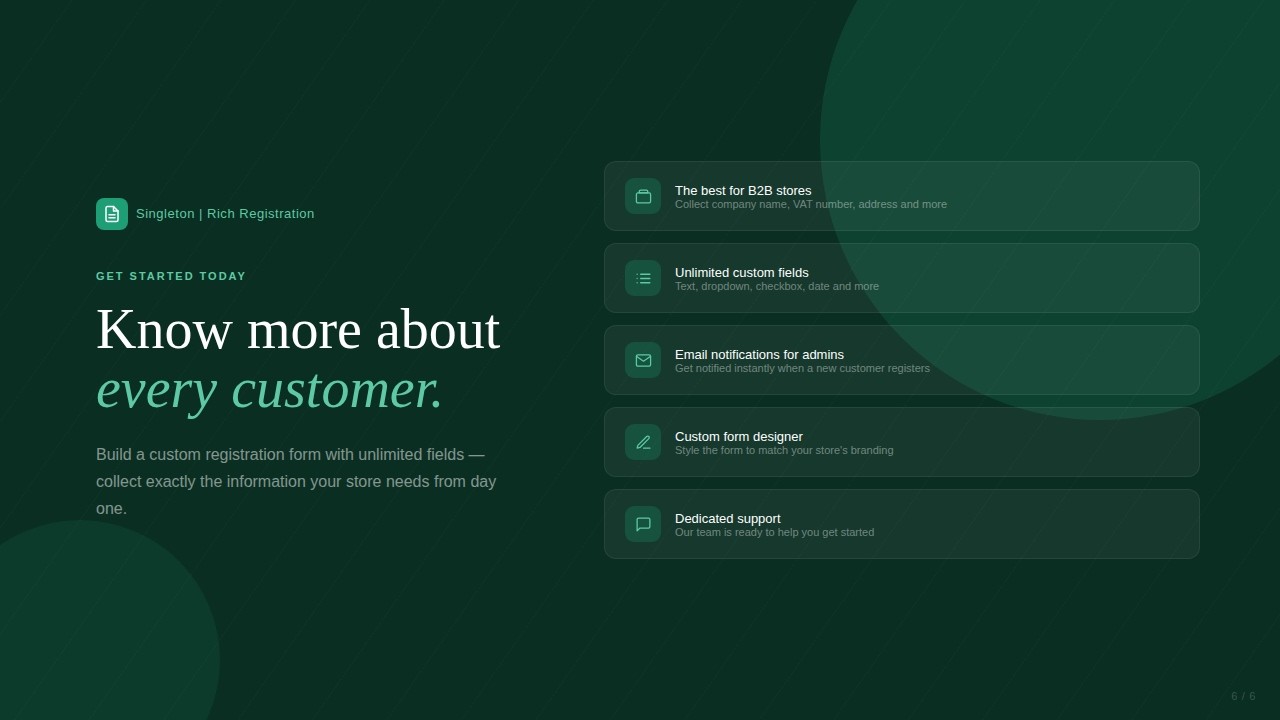The image size is (1280, 720).
Task: Select 'Unlimited custom fields' title
Action: (742, 272)
